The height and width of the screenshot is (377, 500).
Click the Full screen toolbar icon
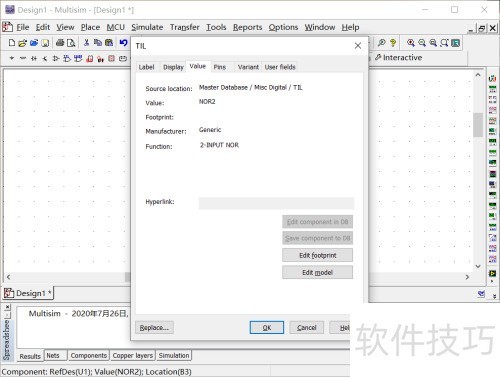click(x=456, y=43)
